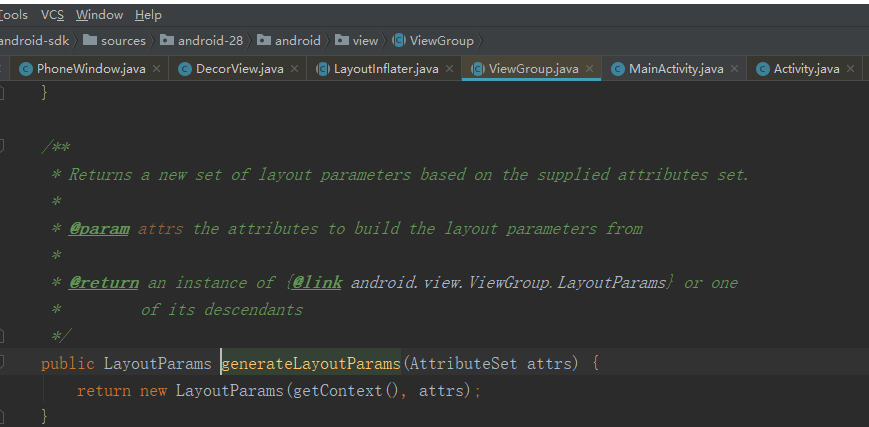
Task: Click the MainActivity.java class icon
Action: pos(618,69)
